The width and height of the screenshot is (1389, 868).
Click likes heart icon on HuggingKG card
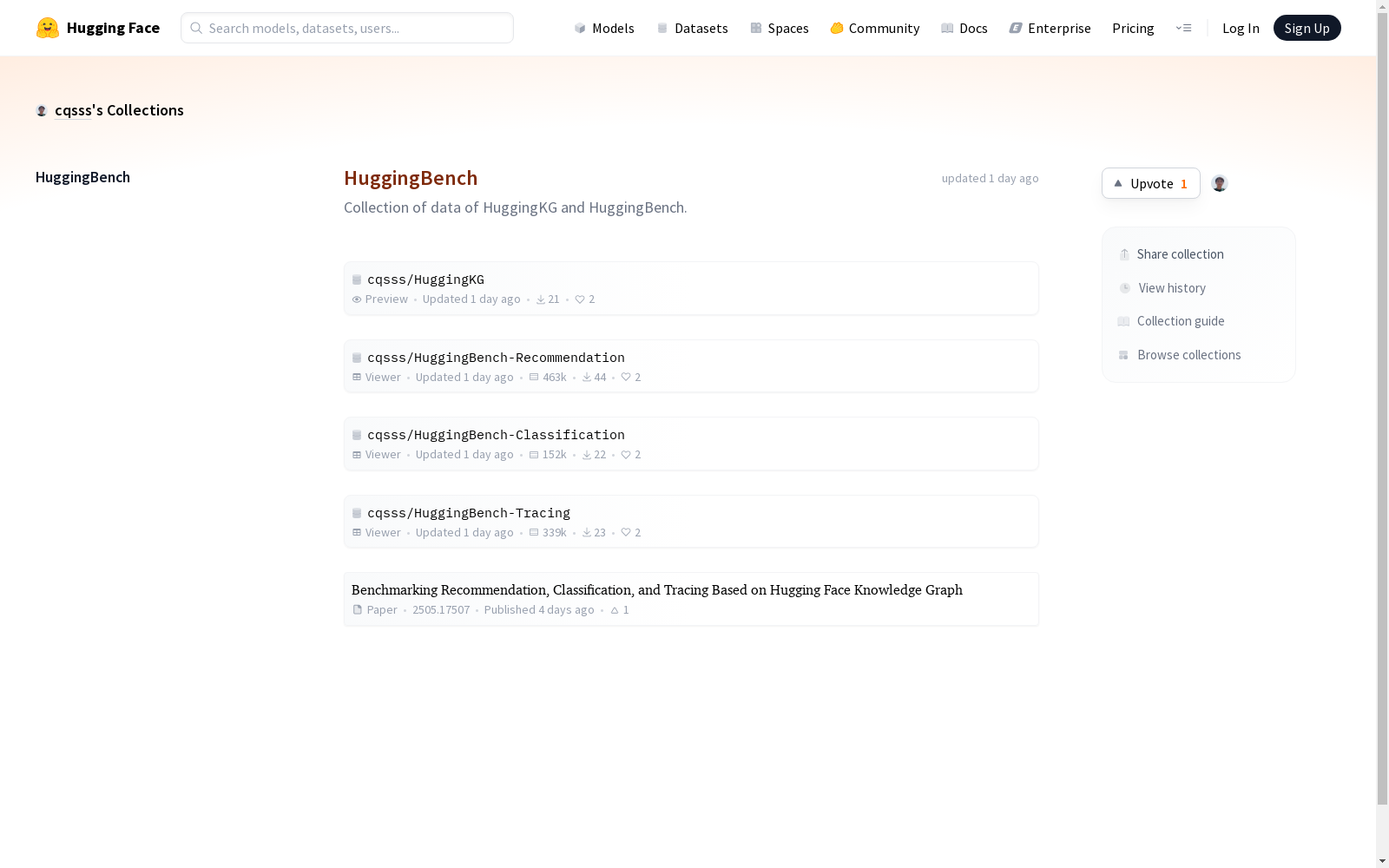[x=580, y=299]
